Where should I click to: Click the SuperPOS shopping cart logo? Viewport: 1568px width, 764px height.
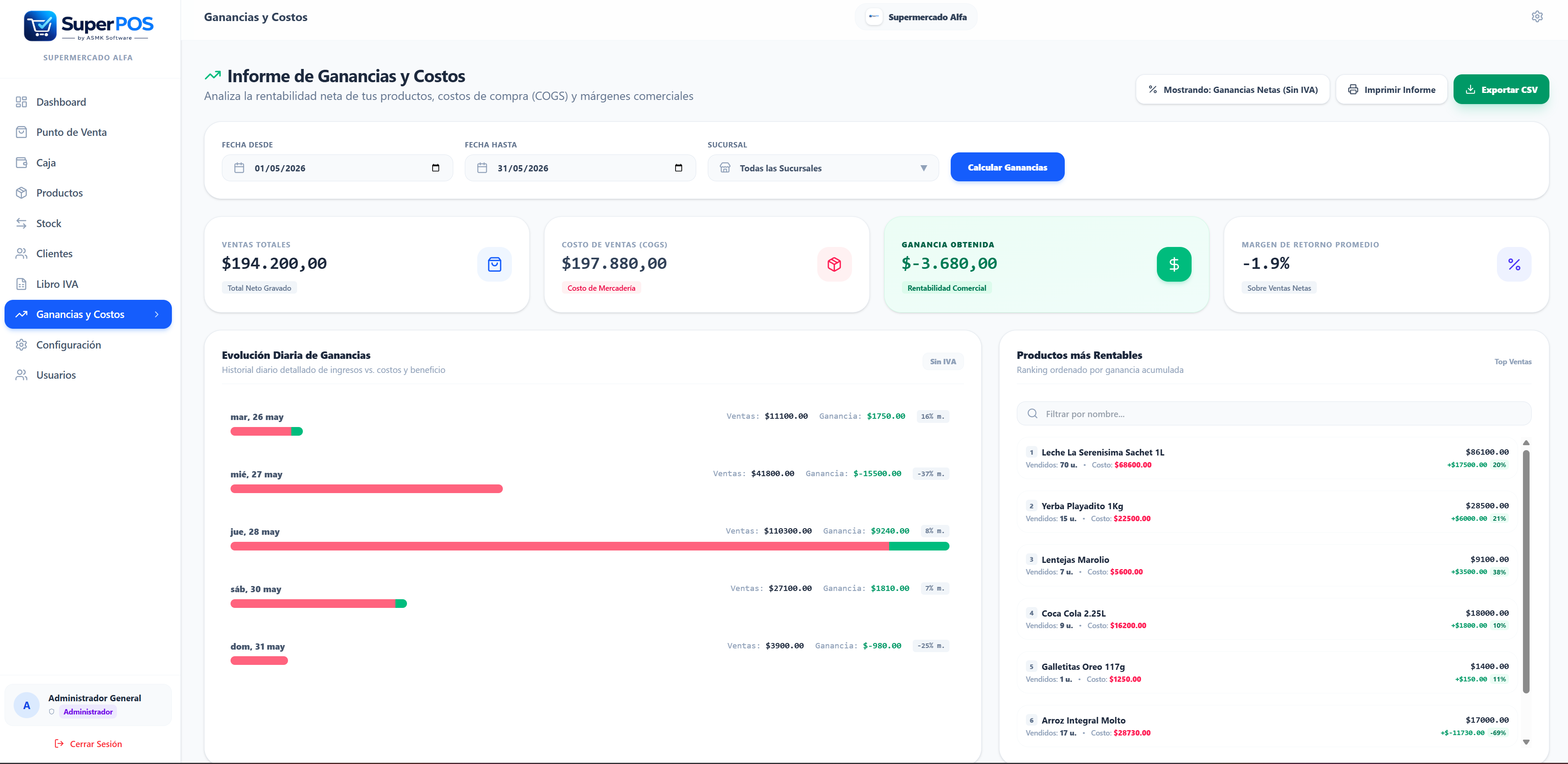[x=40, y=26]
